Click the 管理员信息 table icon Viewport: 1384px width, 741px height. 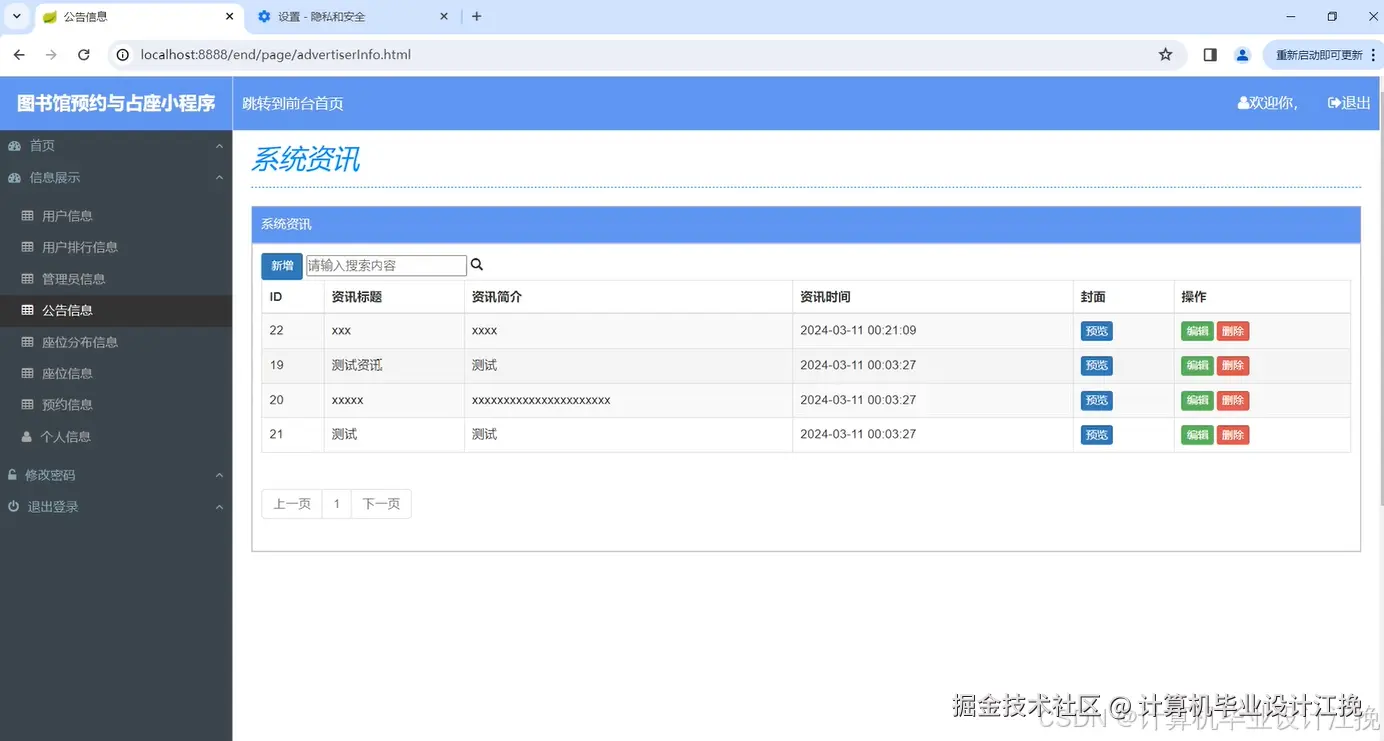click(x=28, y=278)
